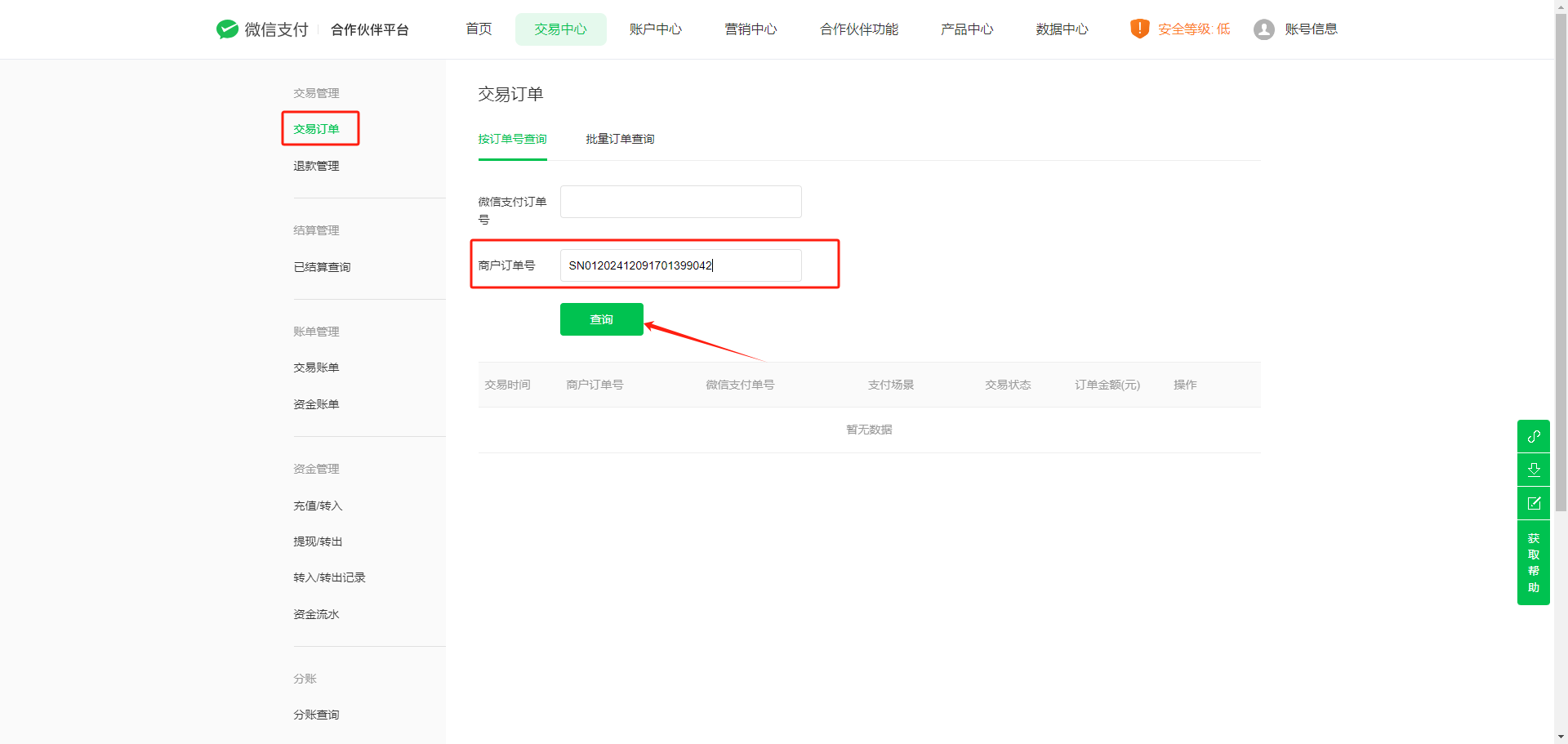Open 退款管理 in the sidebar
Image resolution: width=1568 pixels, height=744 pixels.
pyautogui.click(x=316, y=166)
